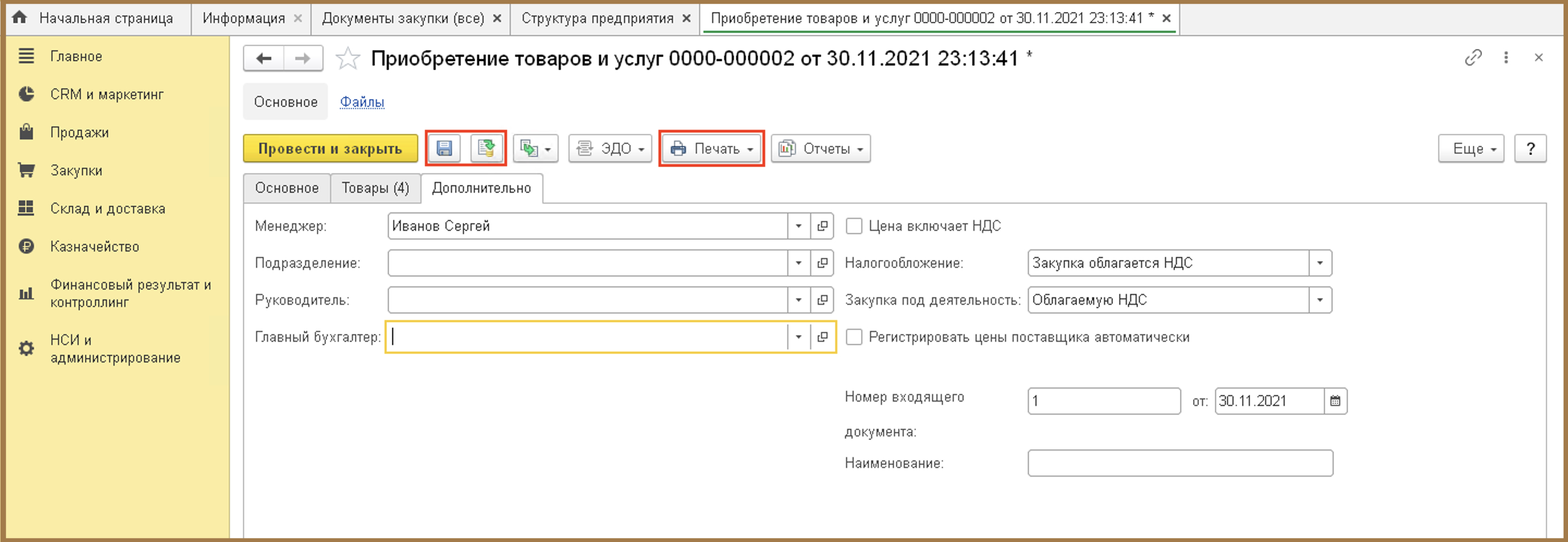The image size is (1568, 542).
Task: Open the Руководитель record with open-form icon
Action: [x=822, y=300]
